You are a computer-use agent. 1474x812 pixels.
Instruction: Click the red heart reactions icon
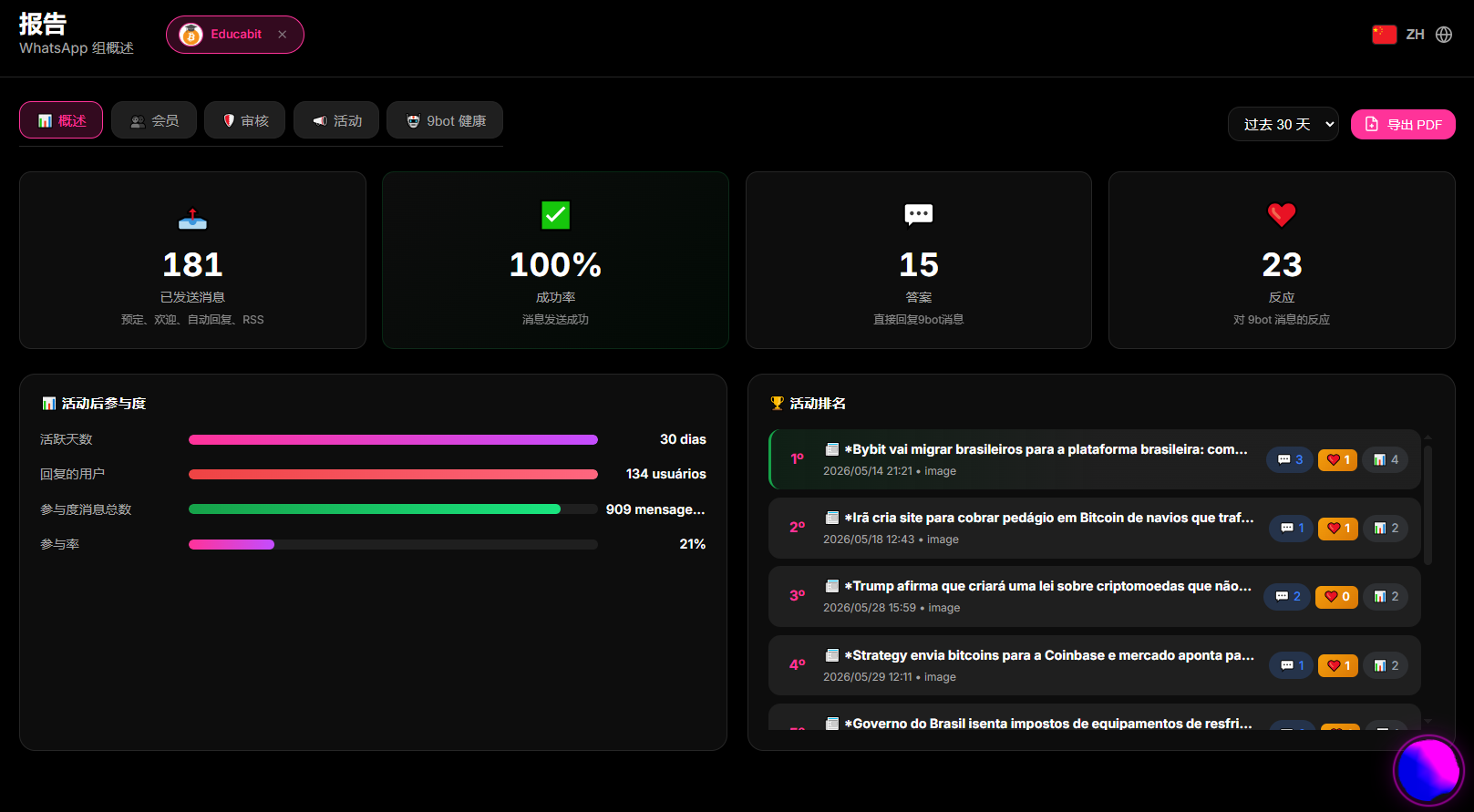click(1282, 215)
